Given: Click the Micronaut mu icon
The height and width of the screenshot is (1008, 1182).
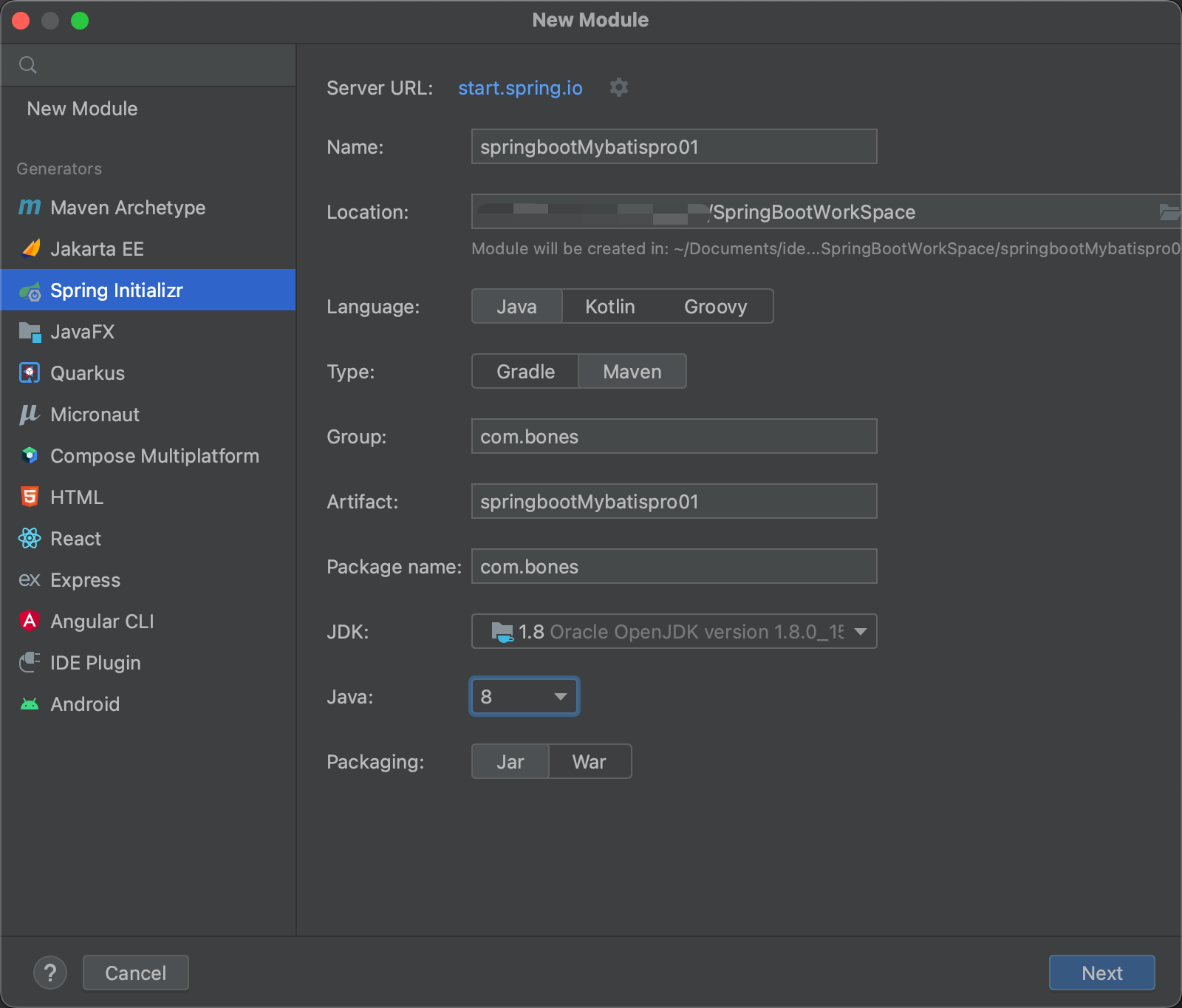Looking at the screenshot, I should 30,415.
